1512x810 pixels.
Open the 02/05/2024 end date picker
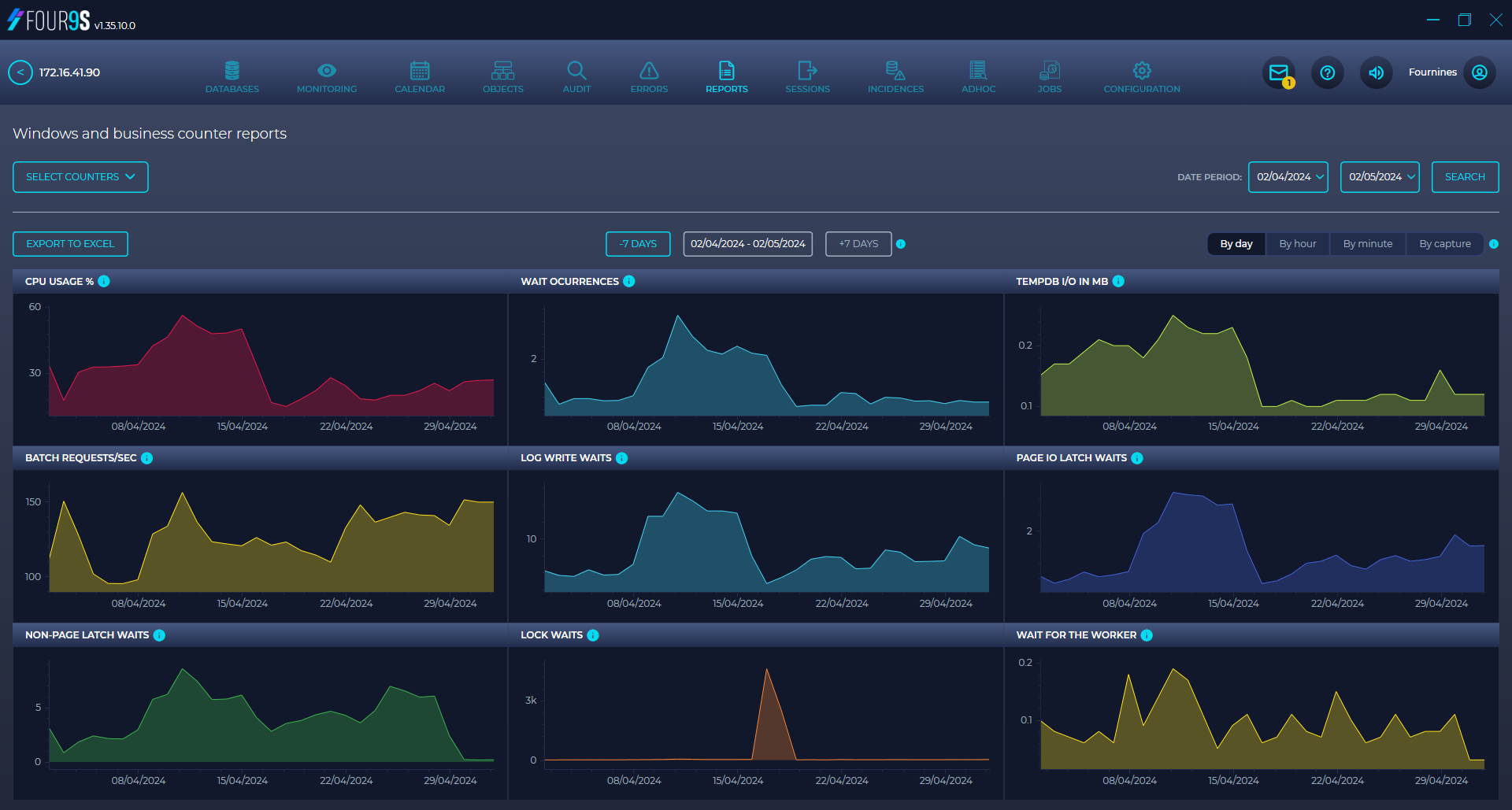(1380, 176)
